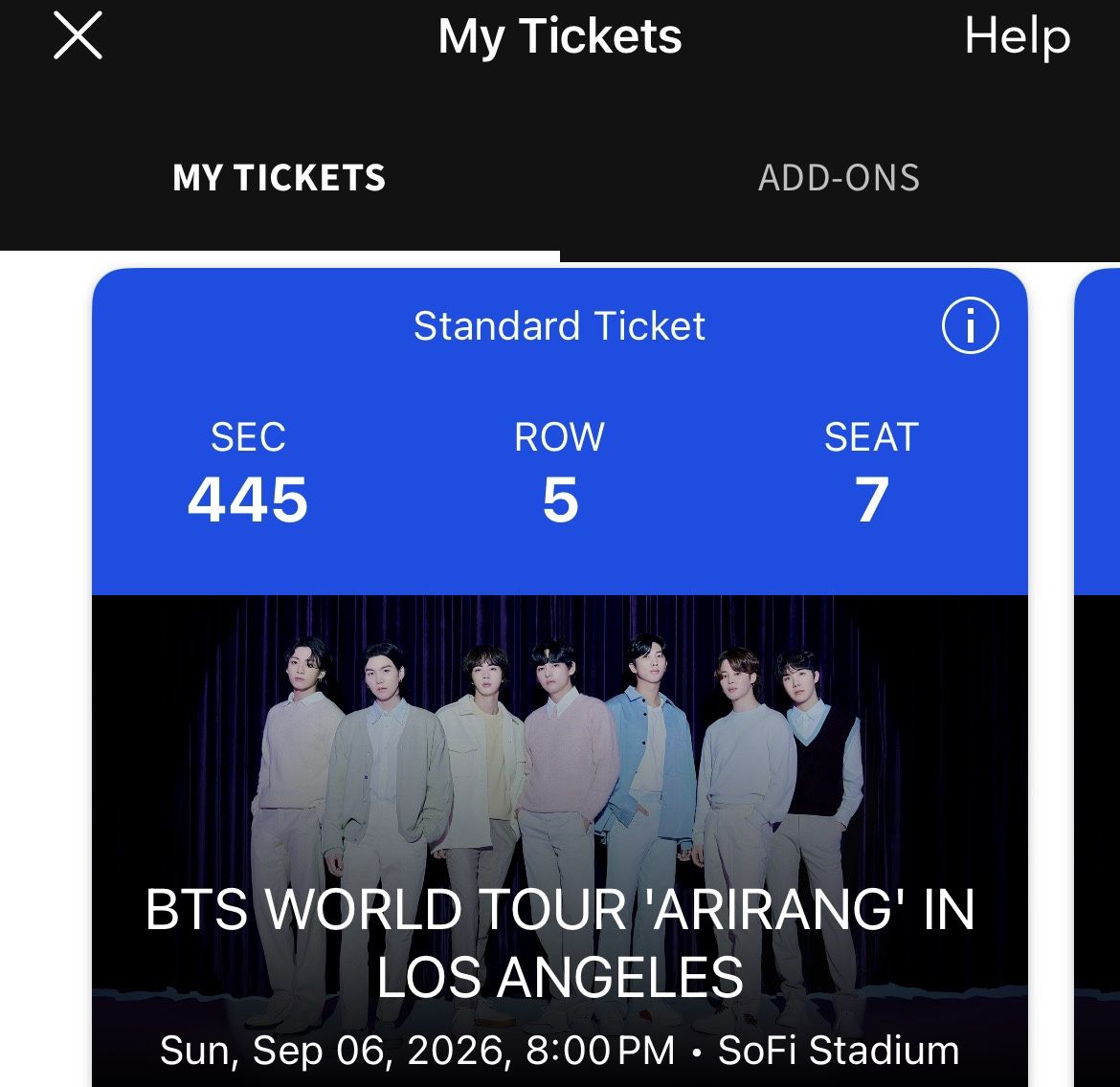Click the SEAT label
The width and height of the screenshot is (1120, 1087).
(x=871, y=437)
